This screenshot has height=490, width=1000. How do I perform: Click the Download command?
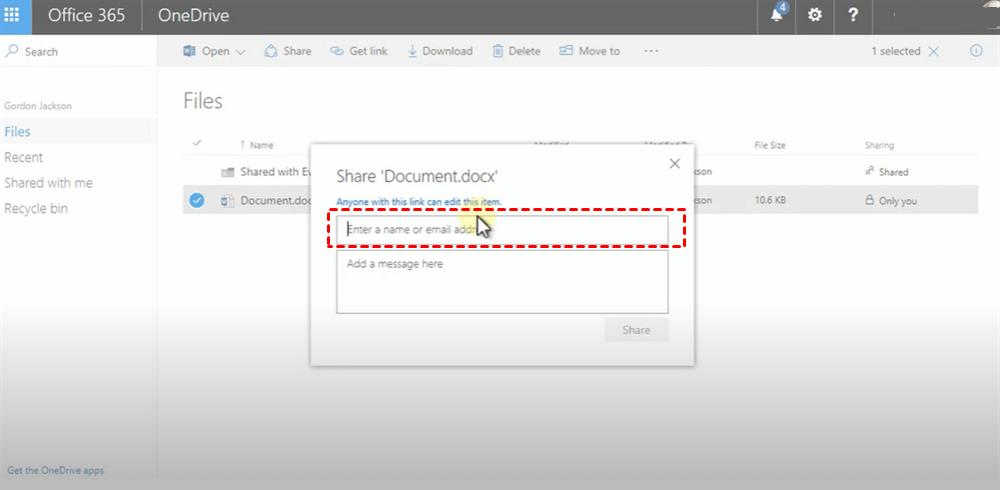point(440,51)
